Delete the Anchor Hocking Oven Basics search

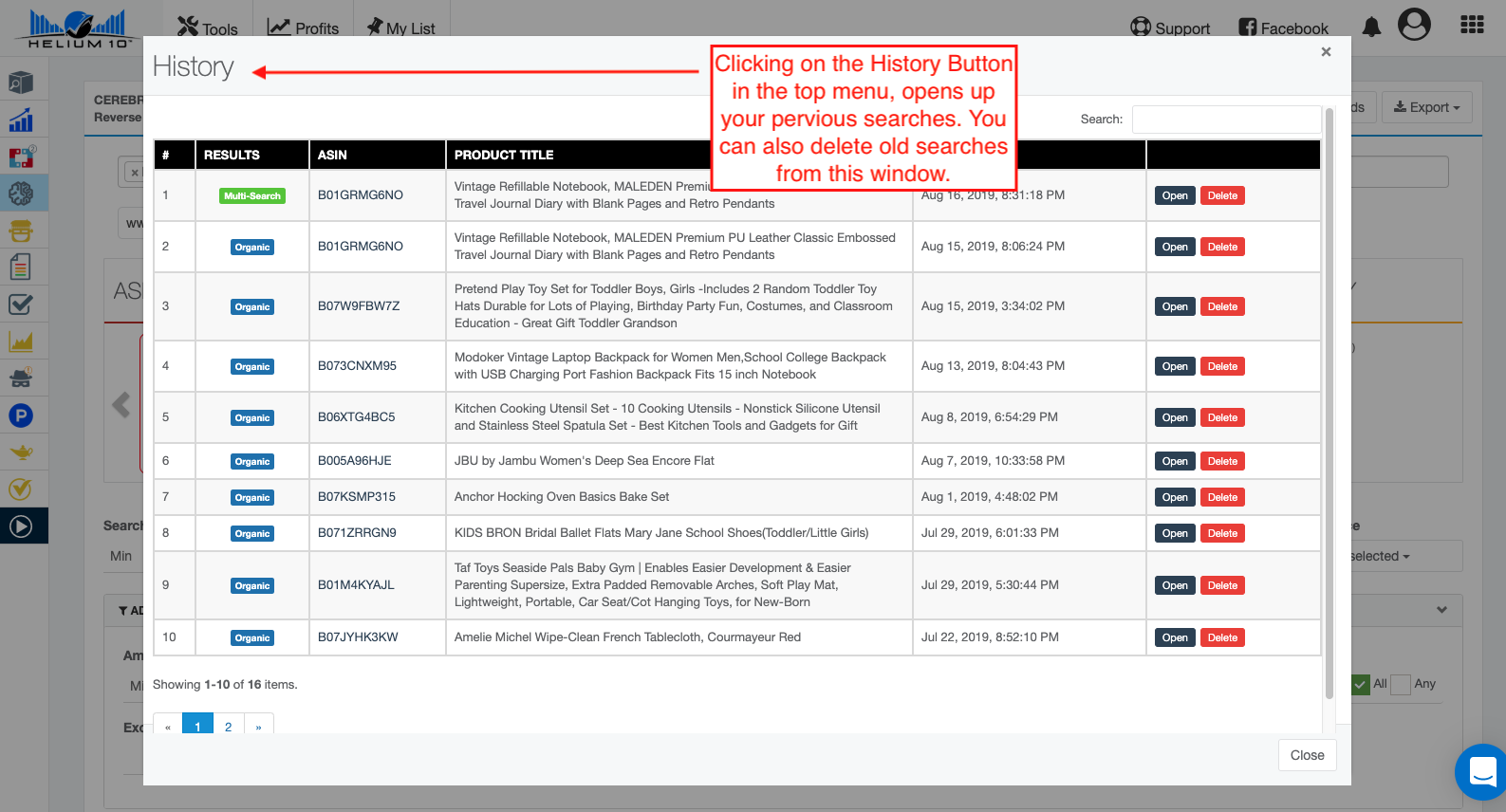click(x=1222, y=497)
